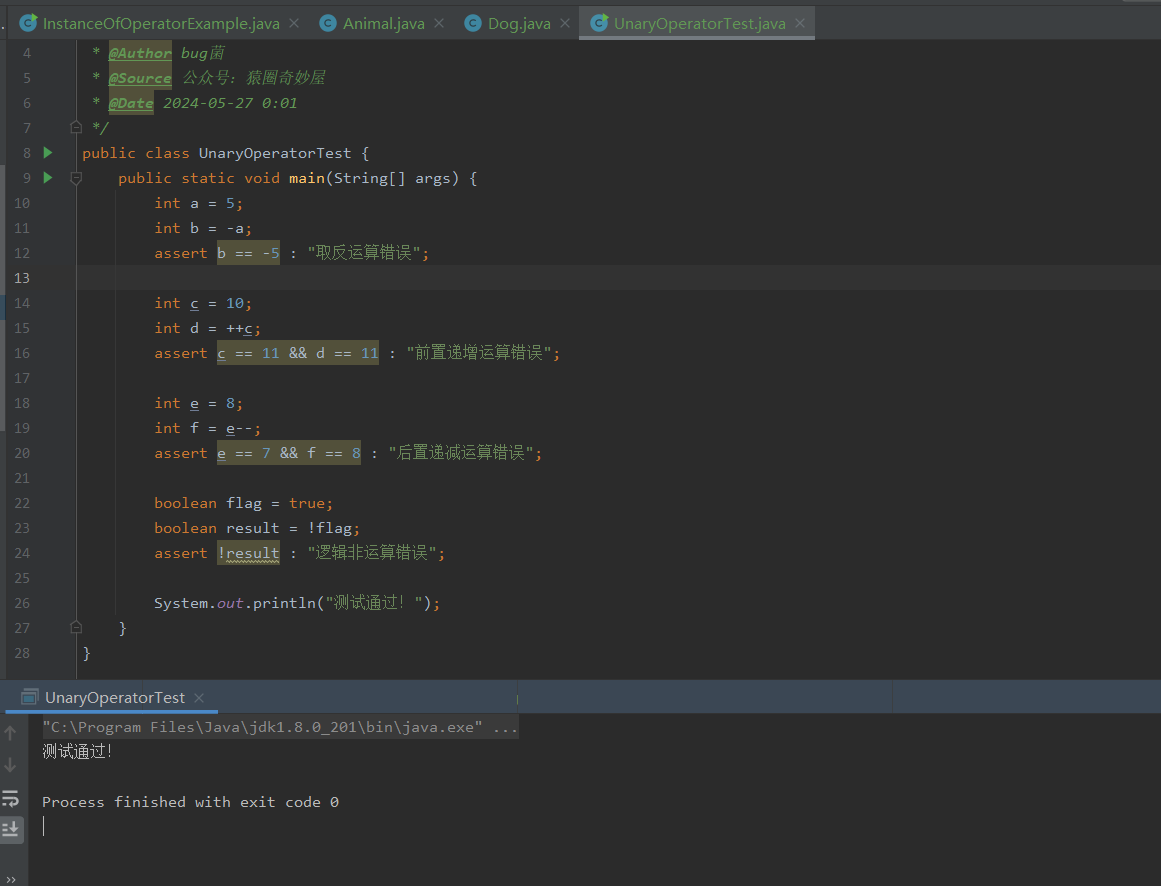Select the UnaryOperatorTest.java editor tab

[x=699, y=24]
